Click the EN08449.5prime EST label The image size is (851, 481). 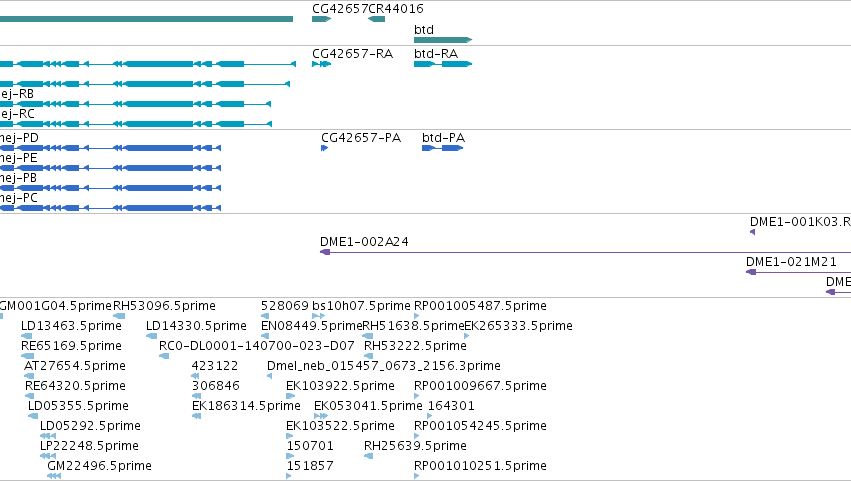click(x=312, y=326)
